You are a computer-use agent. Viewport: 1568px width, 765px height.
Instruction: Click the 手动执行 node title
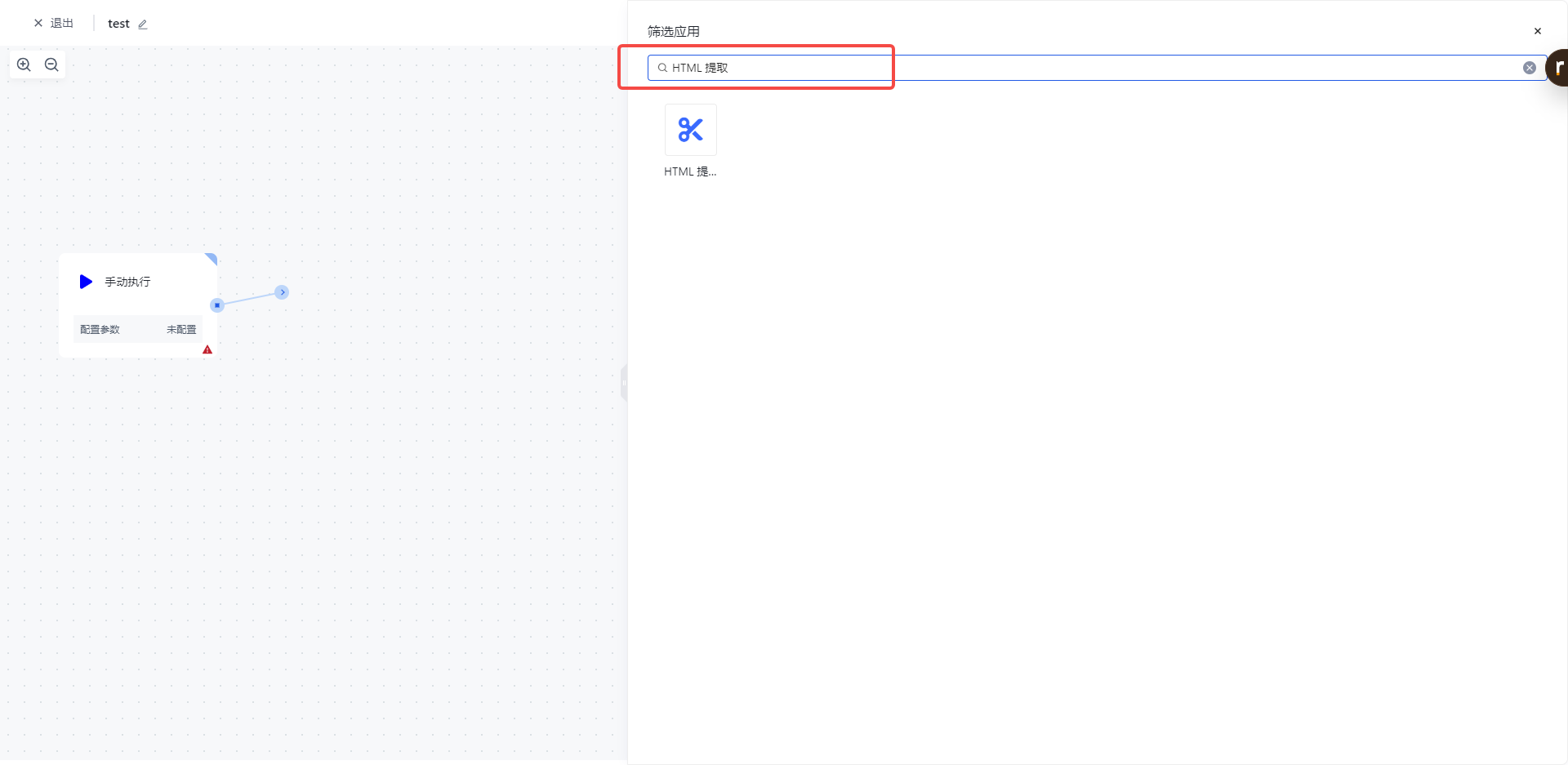click(x=127, y=282)
